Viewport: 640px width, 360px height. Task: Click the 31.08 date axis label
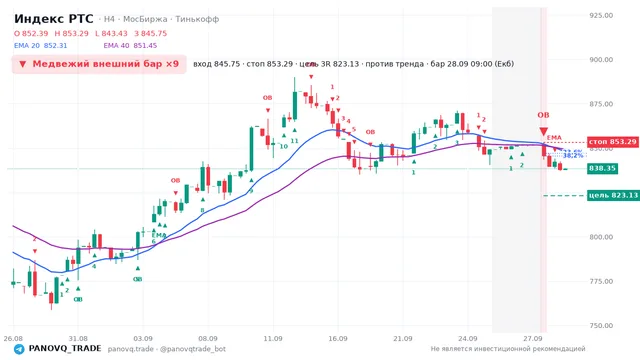pos(78,339)
